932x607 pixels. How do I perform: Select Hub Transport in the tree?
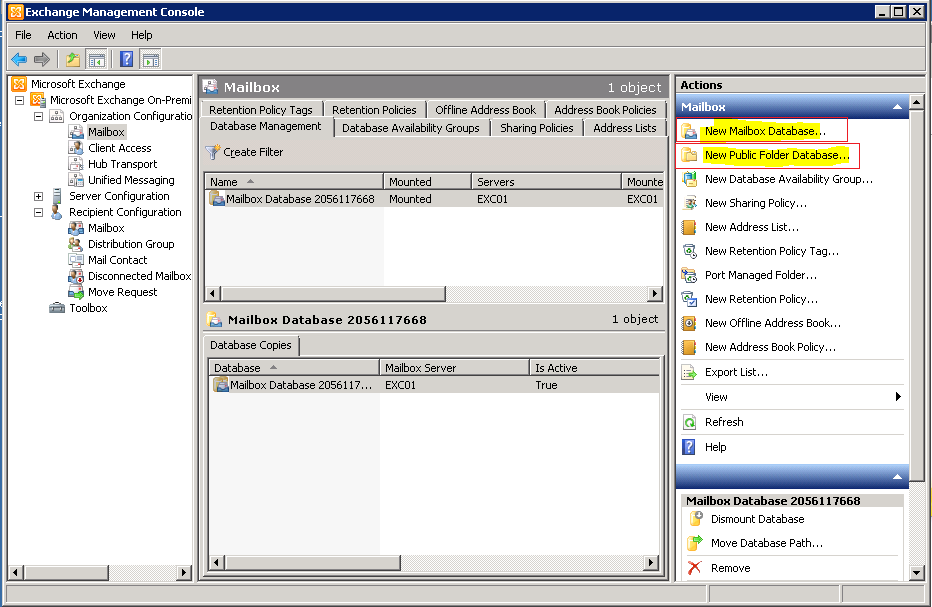click(122, 164)
